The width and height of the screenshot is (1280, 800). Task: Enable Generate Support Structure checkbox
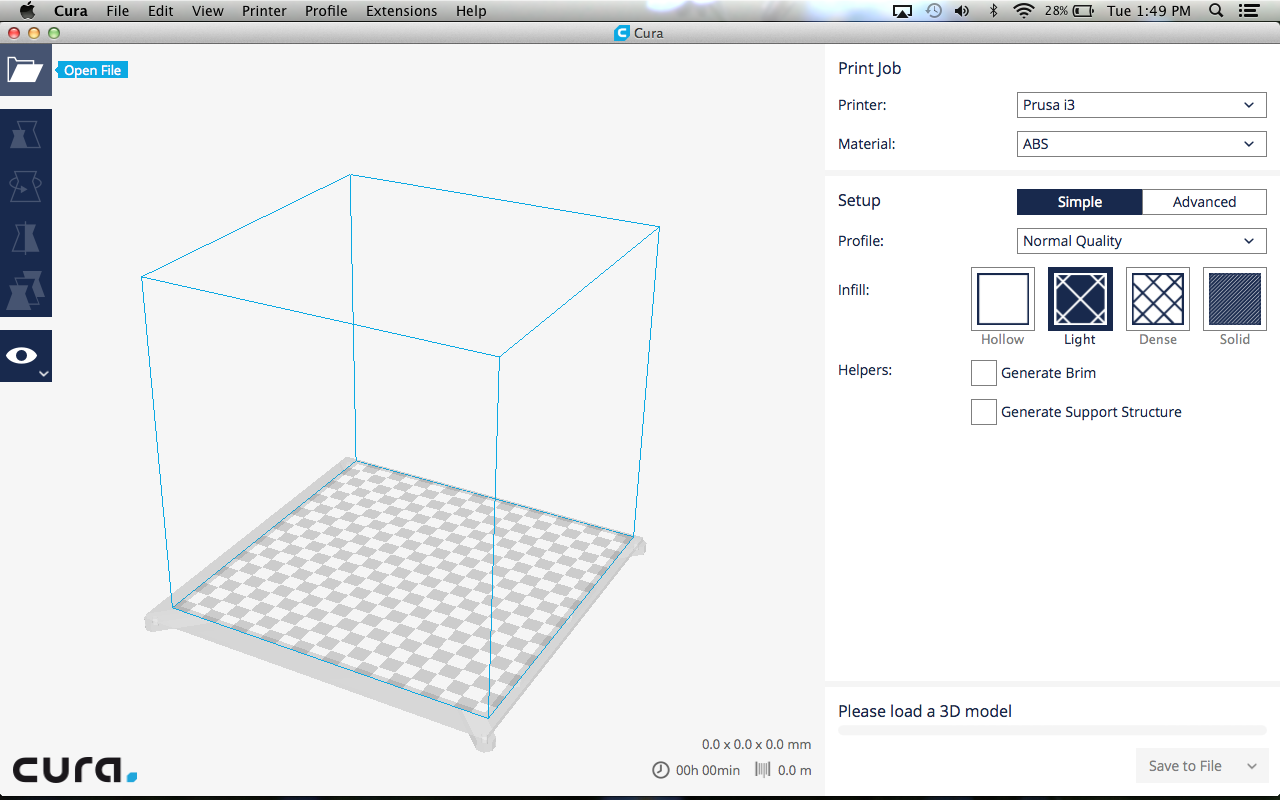tap(984, 412)
